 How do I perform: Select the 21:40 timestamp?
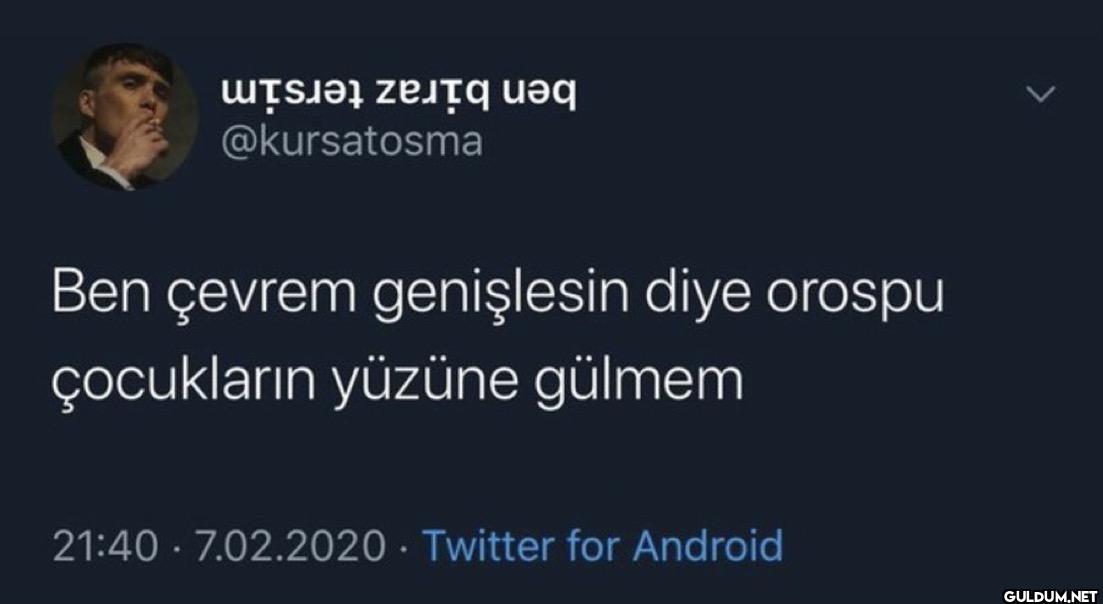pyautogui.click(x=106, y=546)
